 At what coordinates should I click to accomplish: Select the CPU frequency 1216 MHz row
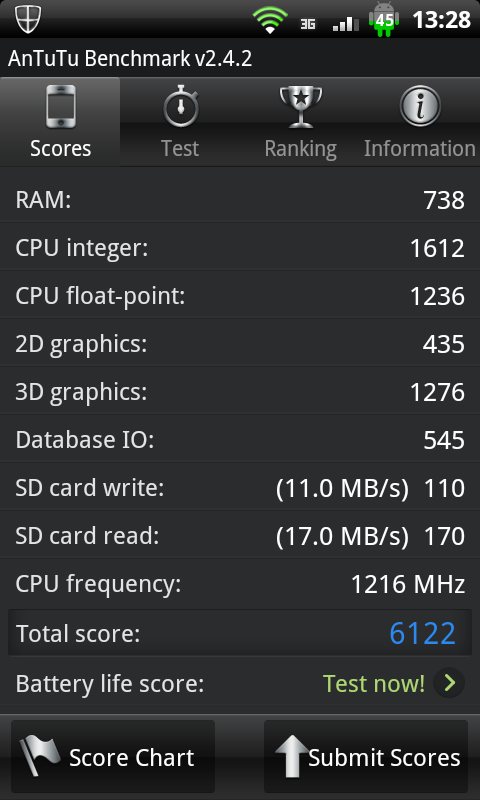240,584
